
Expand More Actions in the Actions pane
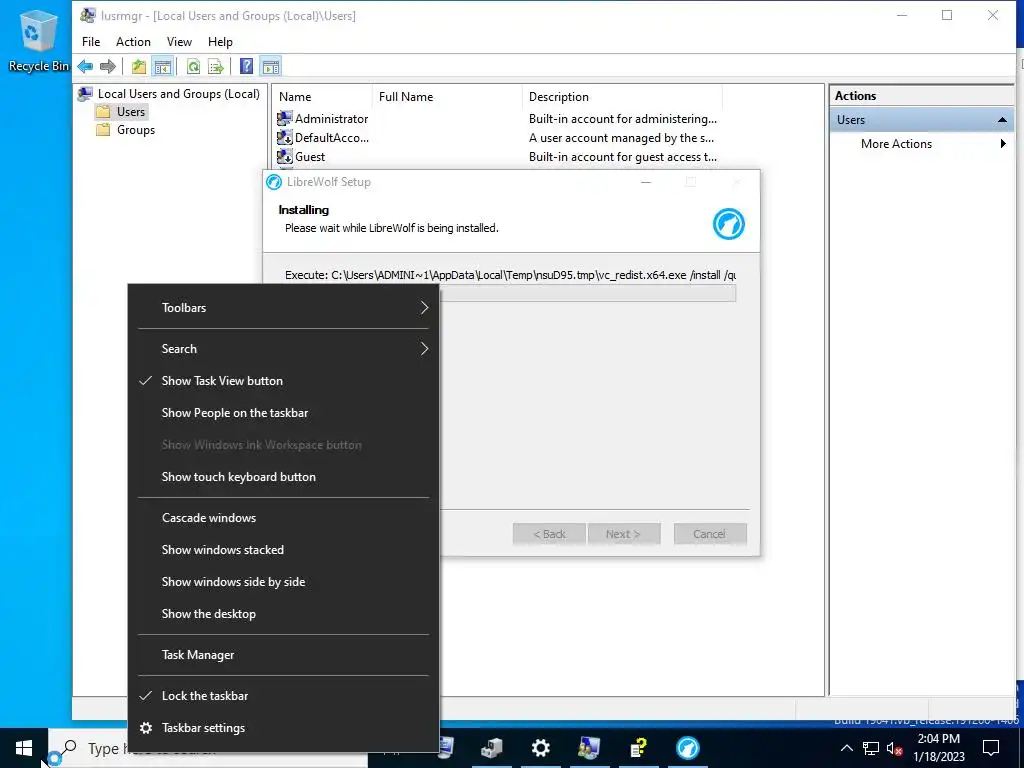[x=922, y=144]
